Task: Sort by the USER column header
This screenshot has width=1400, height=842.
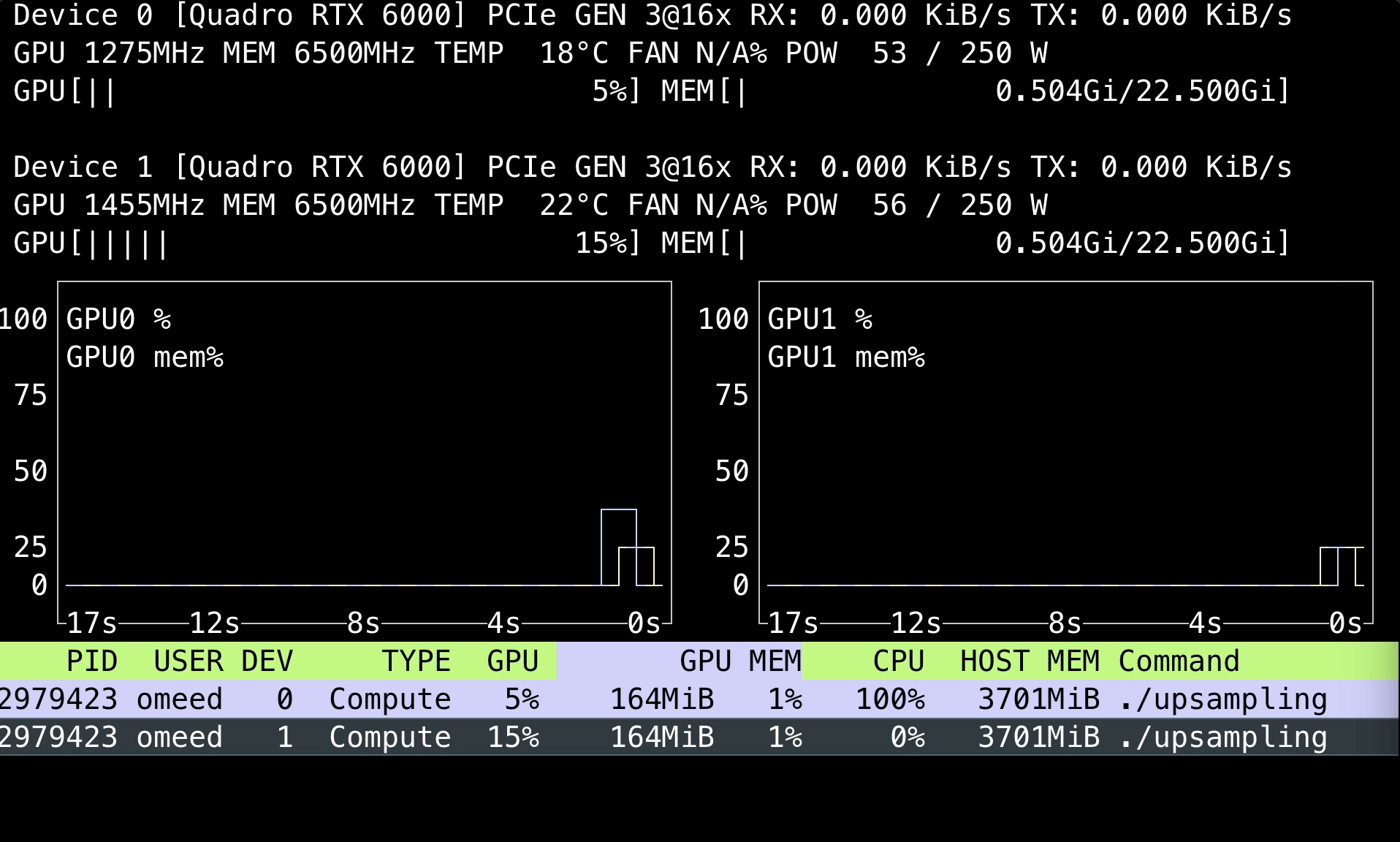Action: (x=188, y=661)
